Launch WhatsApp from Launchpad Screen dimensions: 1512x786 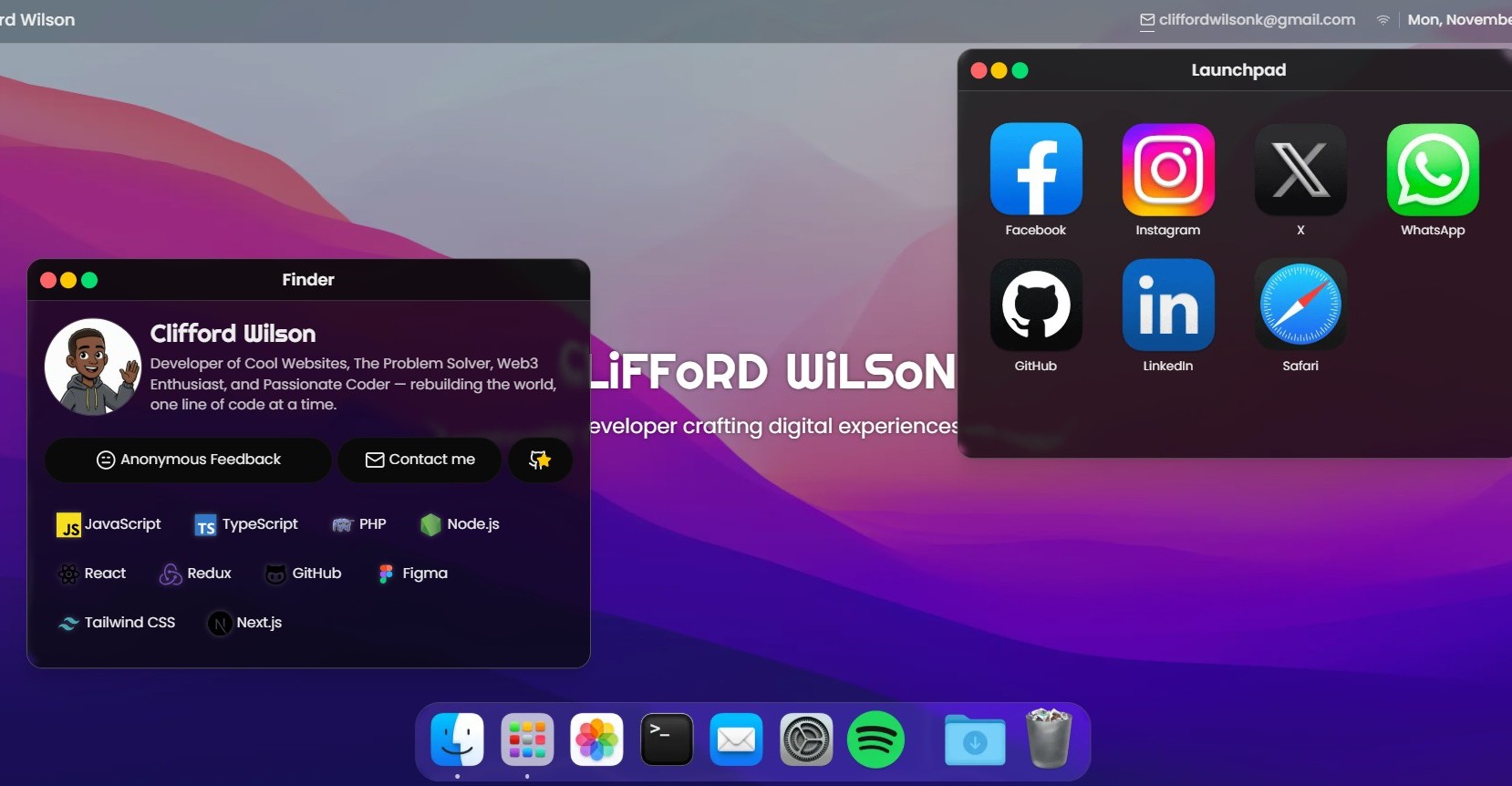tap(1433, 170)
